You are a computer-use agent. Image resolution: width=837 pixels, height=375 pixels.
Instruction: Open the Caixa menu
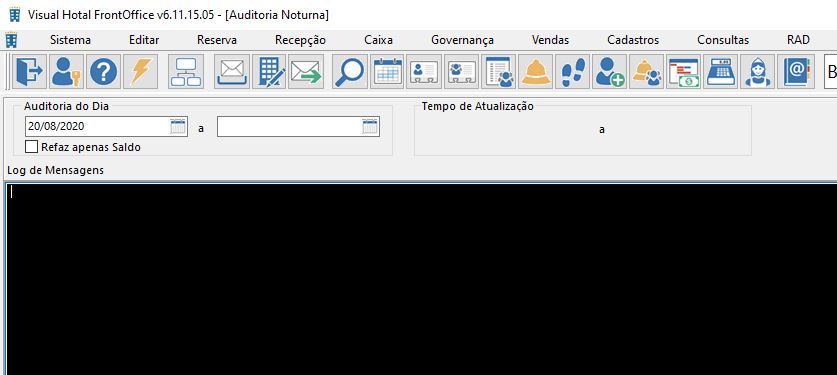pyautogui.click(x=378, y=40)
